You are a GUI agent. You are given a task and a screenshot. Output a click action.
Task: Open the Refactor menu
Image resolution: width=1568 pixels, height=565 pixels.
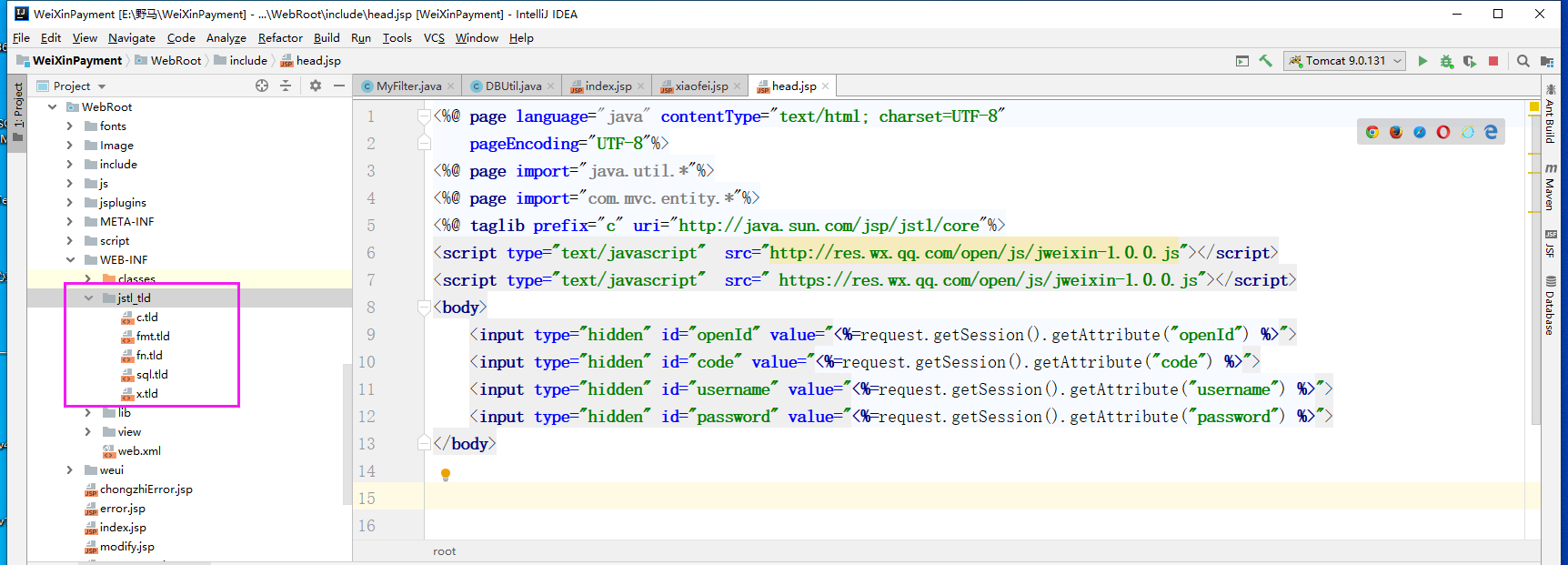280,38
